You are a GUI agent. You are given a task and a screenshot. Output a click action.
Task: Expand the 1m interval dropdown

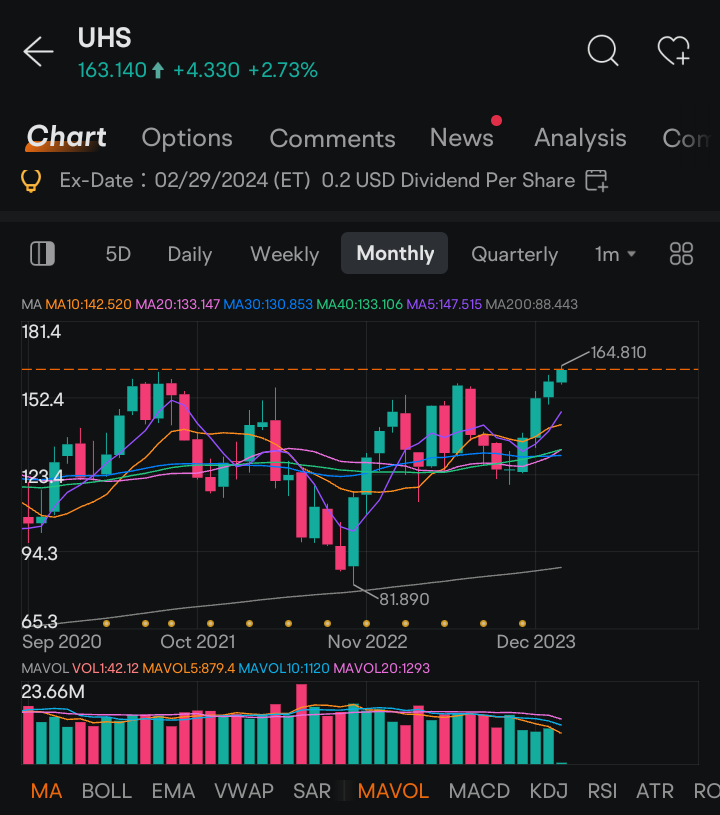click(x=615, y=254)
